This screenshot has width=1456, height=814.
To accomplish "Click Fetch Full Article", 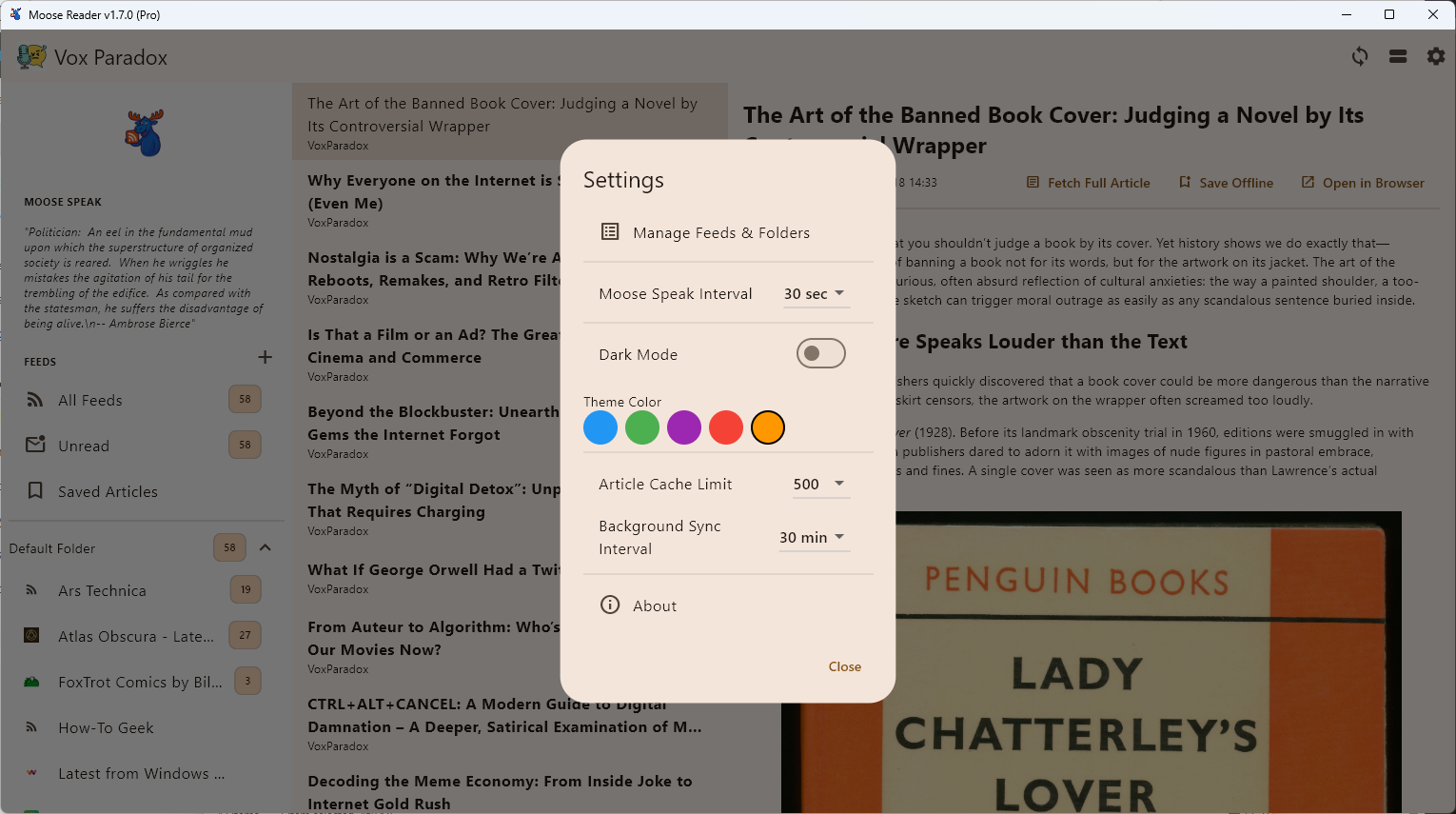I will click(1088, 183).
